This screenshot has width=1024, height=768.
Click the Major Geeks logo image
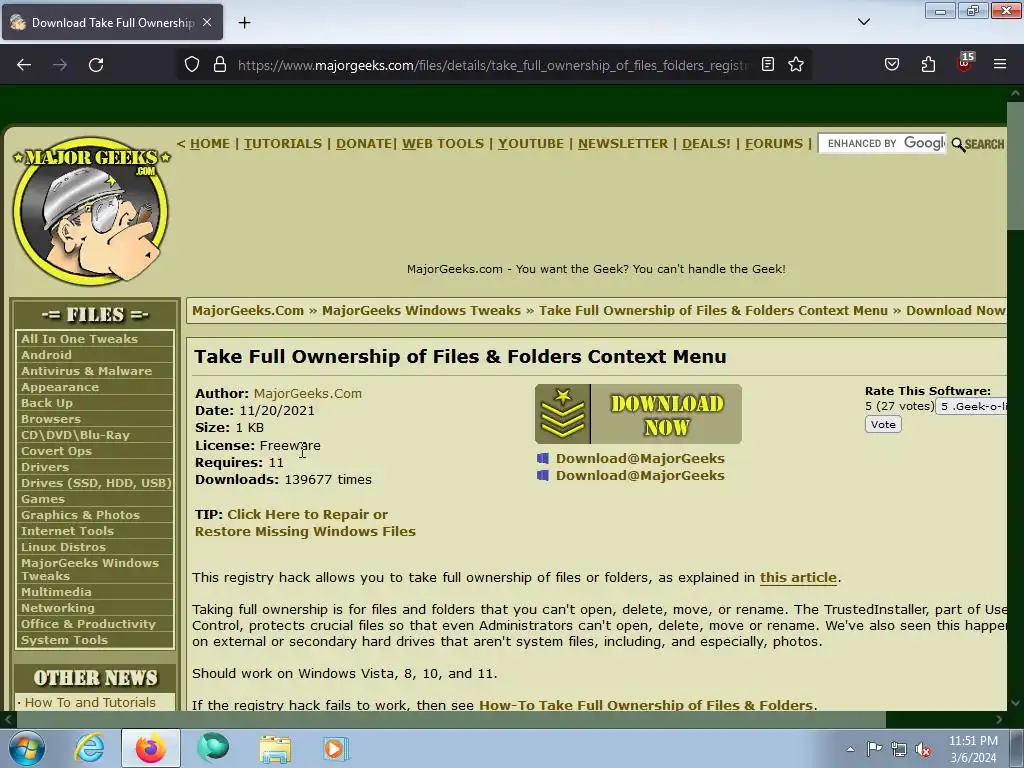coord(91,211)
